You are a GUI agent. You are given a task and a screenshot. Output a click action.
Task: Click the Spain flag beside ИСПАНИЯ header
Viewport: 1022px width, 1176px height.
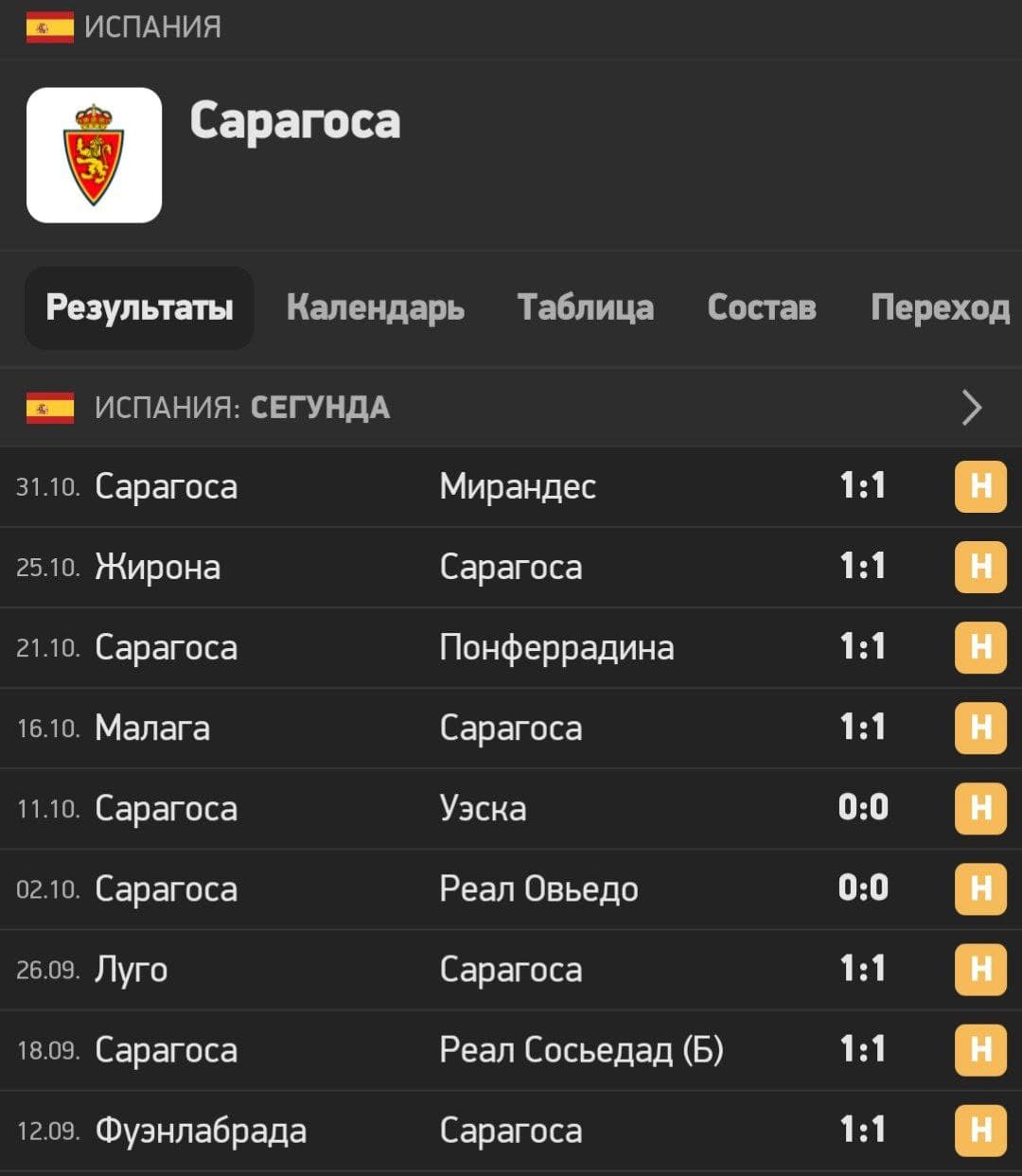tap(49, 27)
